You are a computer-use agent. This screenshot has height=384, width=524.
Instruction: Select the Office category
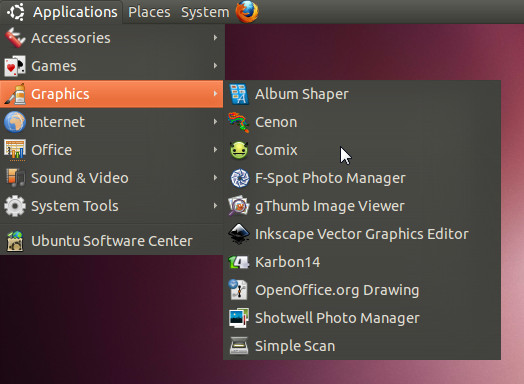pyautogui.click(x=112, y=150)
